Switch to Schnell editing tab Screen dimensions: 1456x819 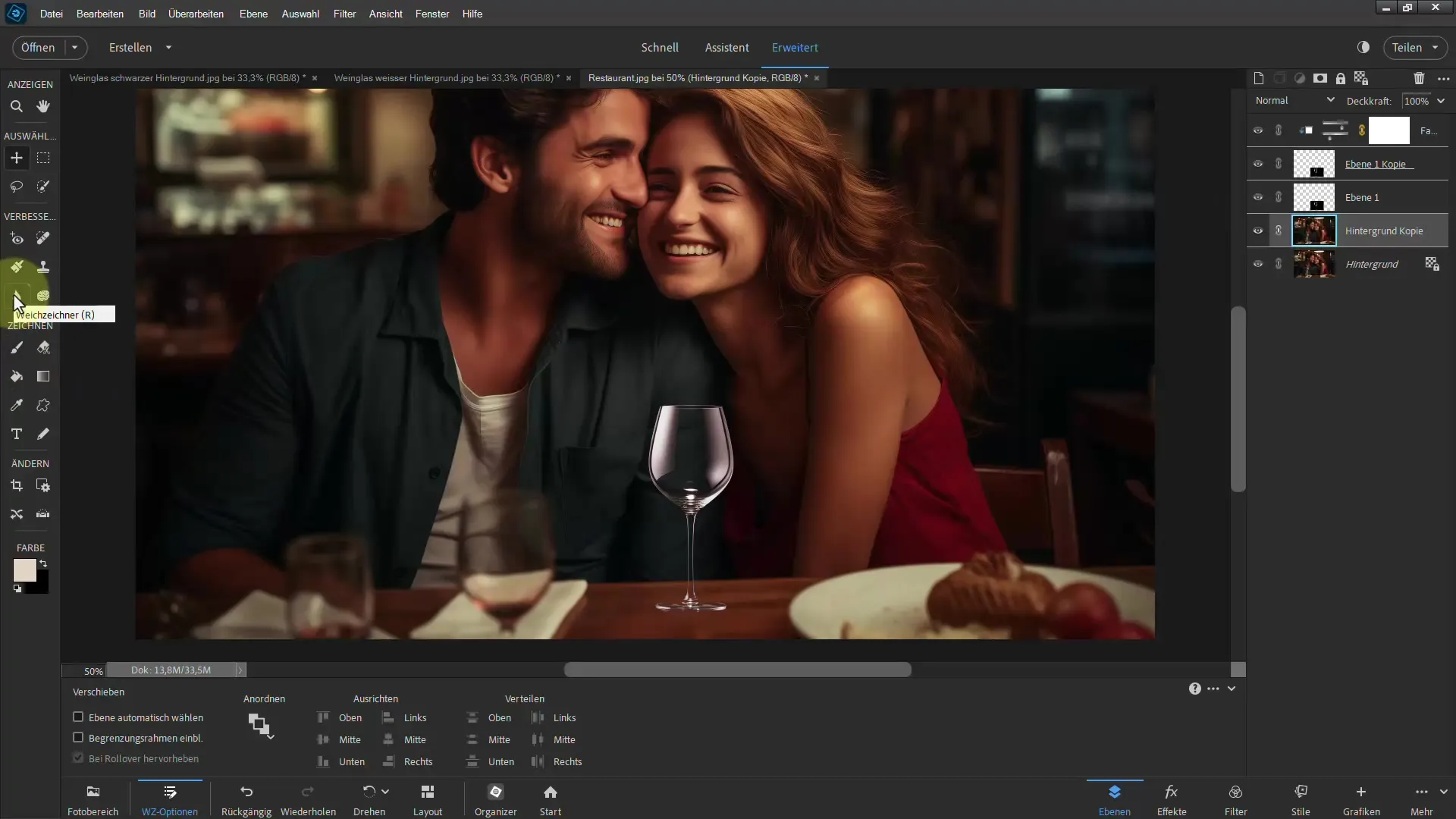[659, 47]
